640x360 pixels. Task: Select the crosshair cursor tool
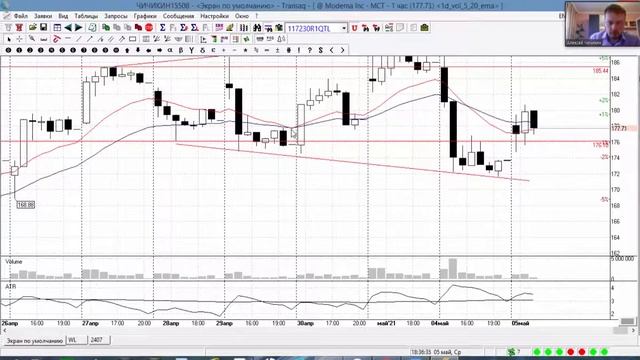(x=19, y=39)
